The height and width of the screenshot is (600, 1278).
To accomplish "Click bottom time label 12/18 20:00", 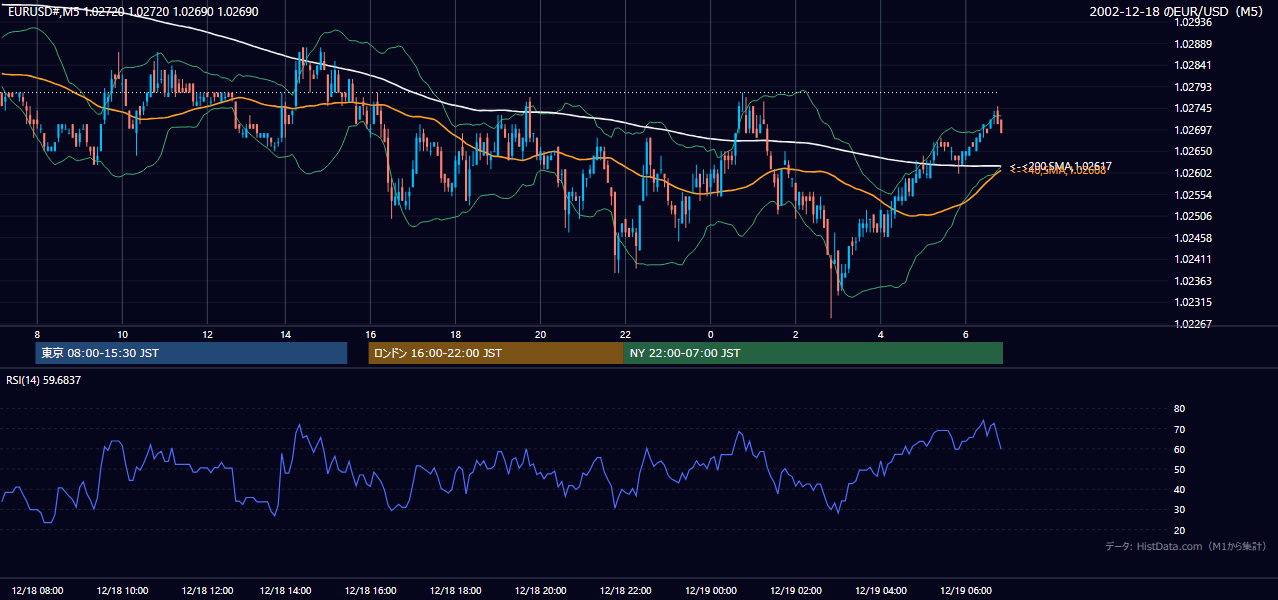I will pyautogui.click(x=540, y=590).
